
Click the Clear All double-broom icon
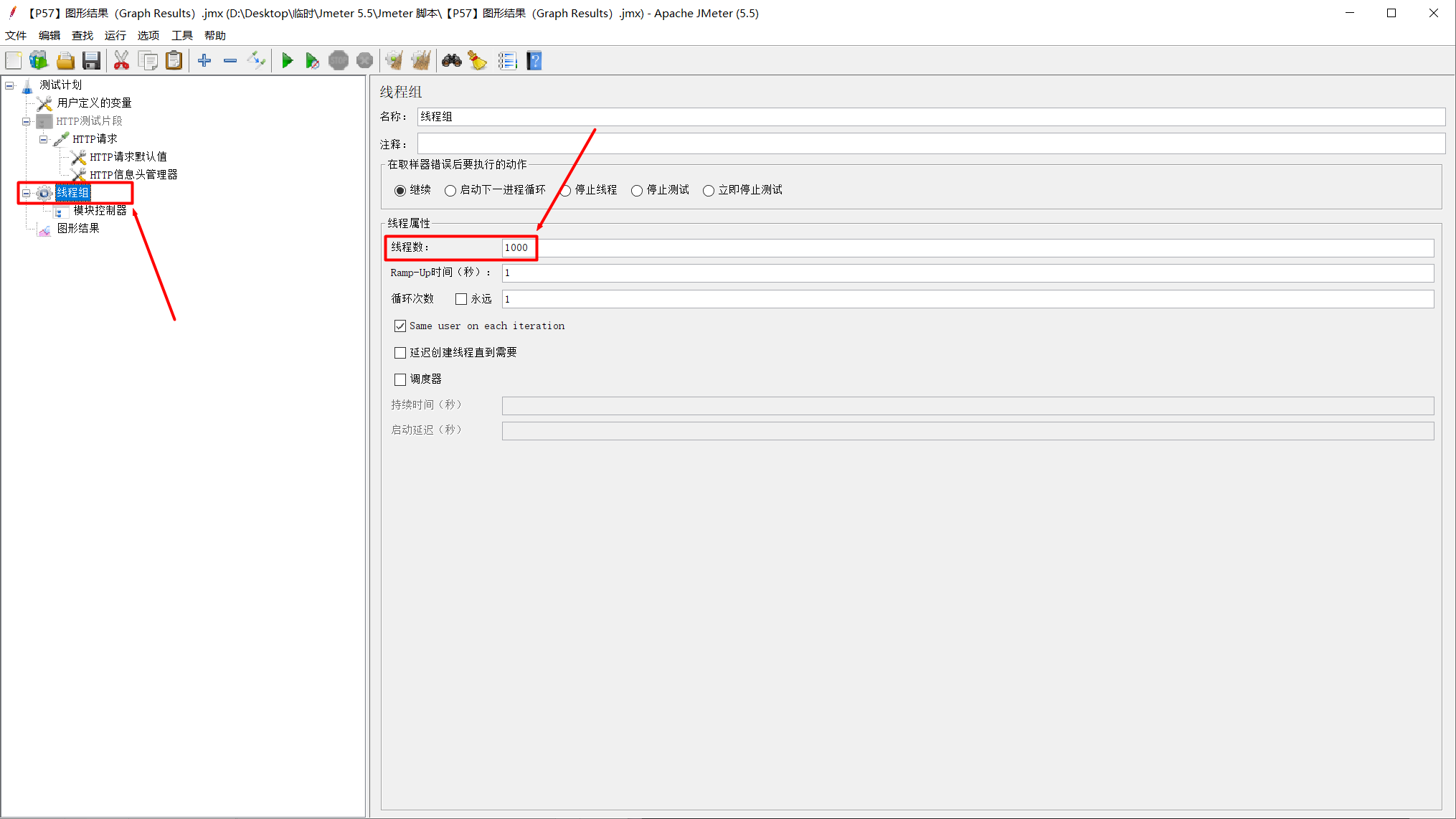tap(421, 61)
